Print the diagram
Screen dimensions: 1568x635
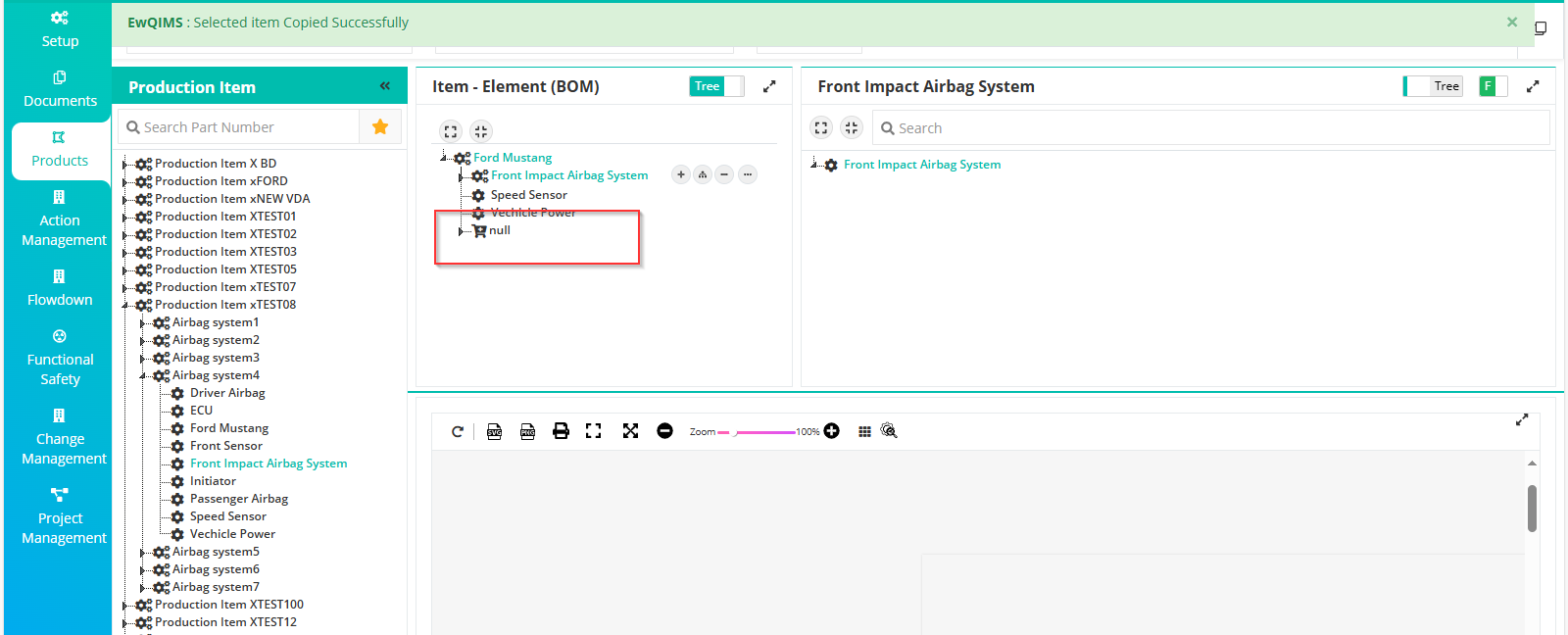point(561,431)
